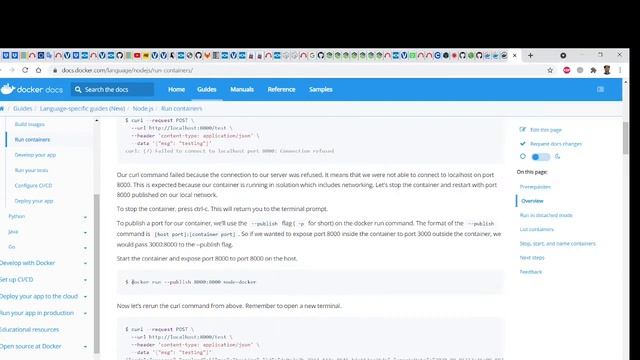Click the browser address bar URL
Viewport: 640px width, 360px height.
[127, 70]
